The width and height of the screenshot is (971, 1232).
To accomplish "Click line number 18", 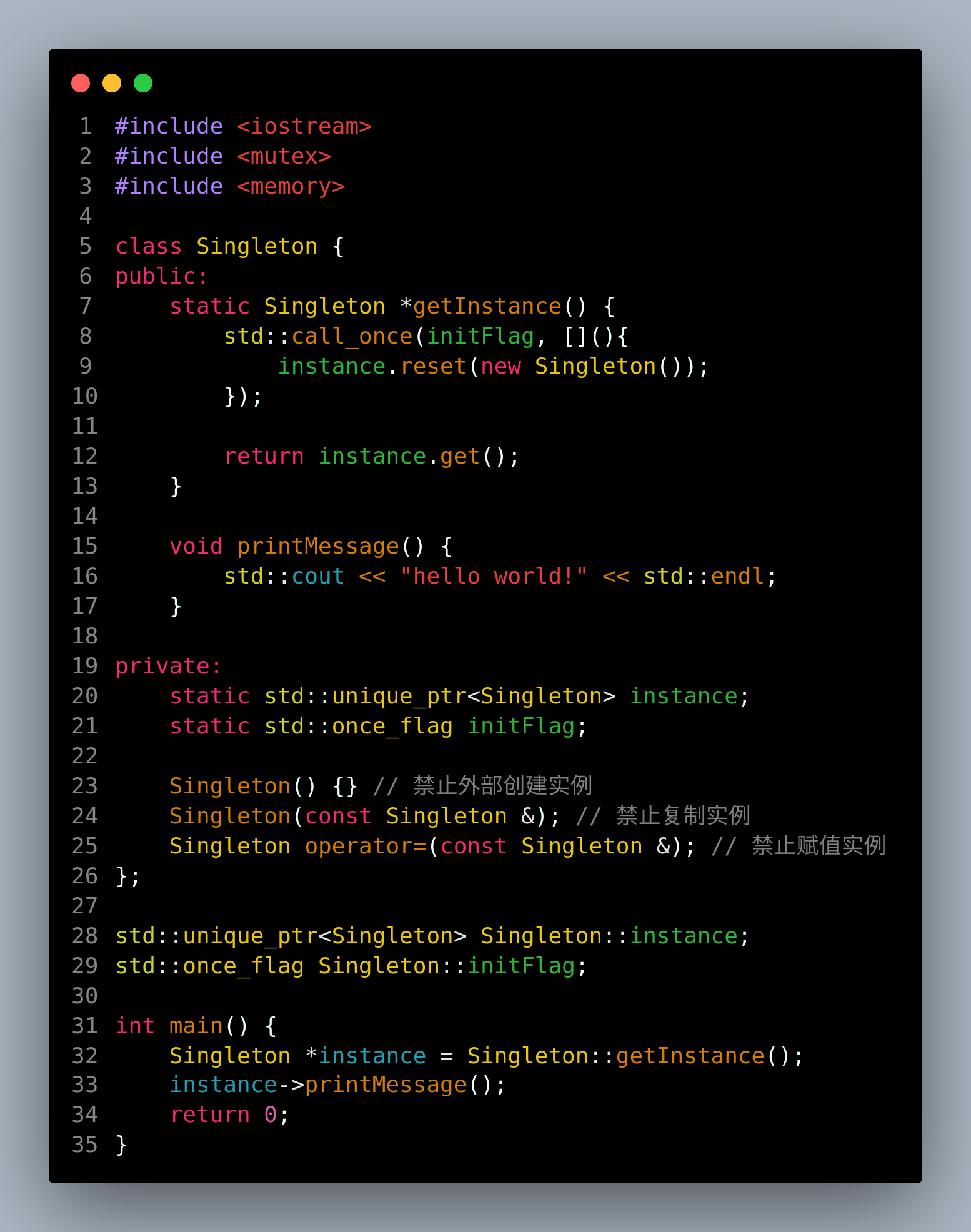I will tap(85, 636).
